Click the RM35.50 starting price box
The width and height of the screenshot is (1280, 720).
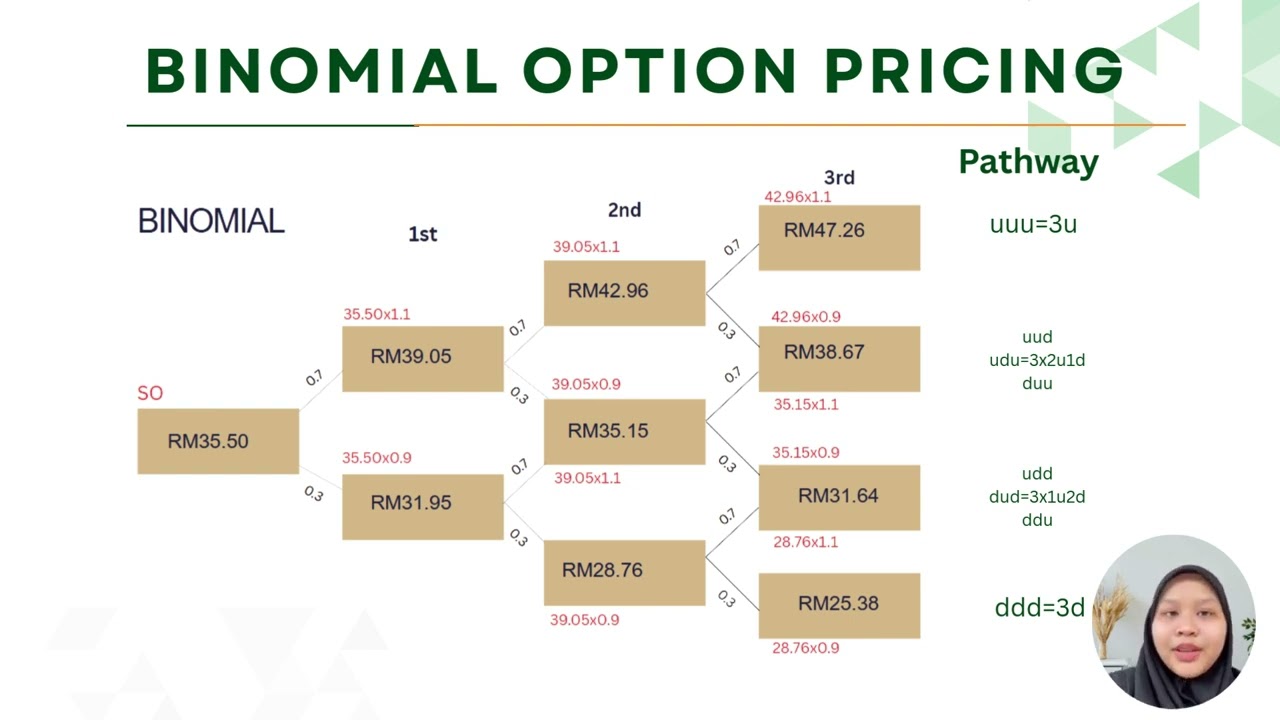(218, 441)
